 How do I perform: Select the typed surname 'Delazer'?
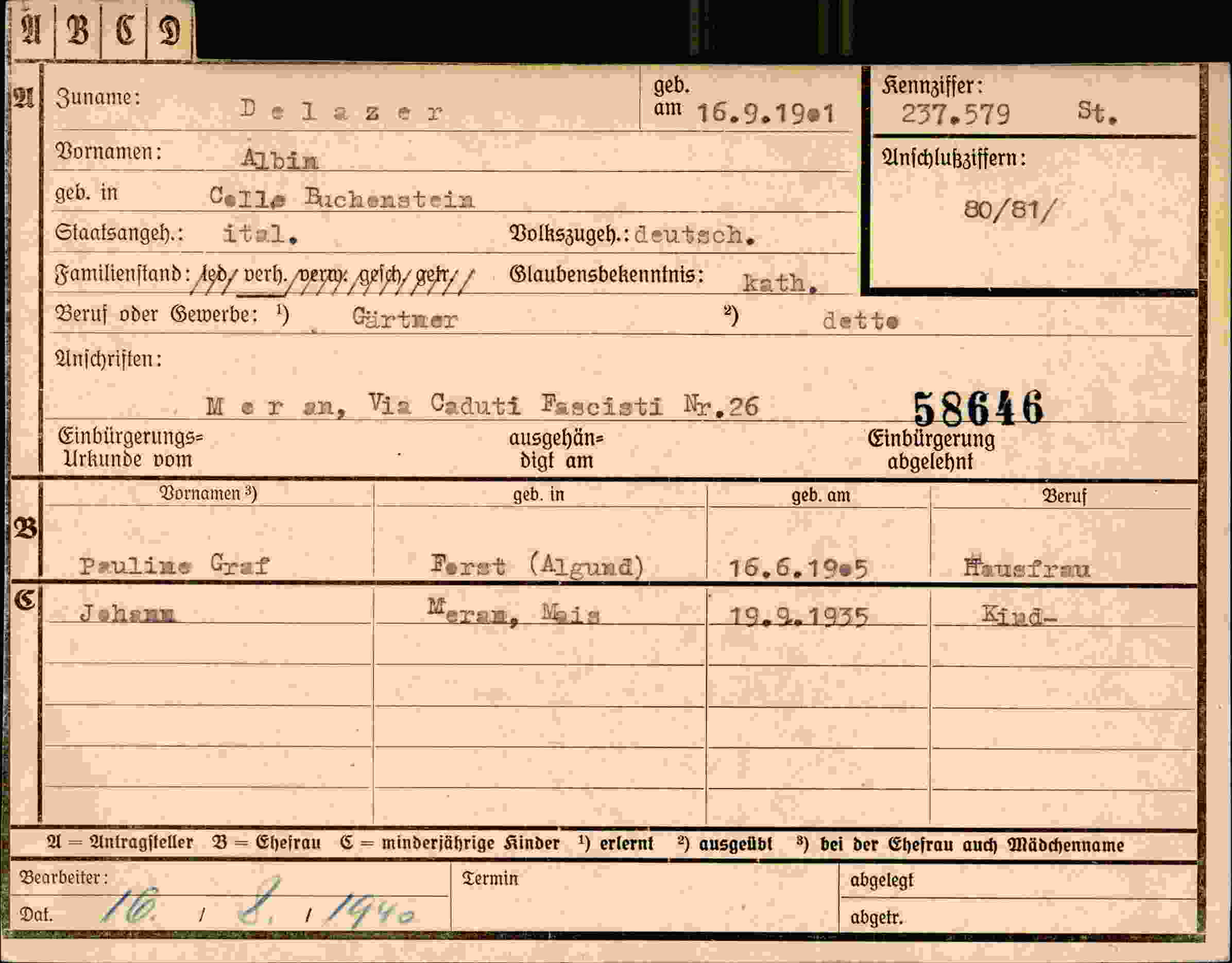pyautogui.click(x=341, y=110)
